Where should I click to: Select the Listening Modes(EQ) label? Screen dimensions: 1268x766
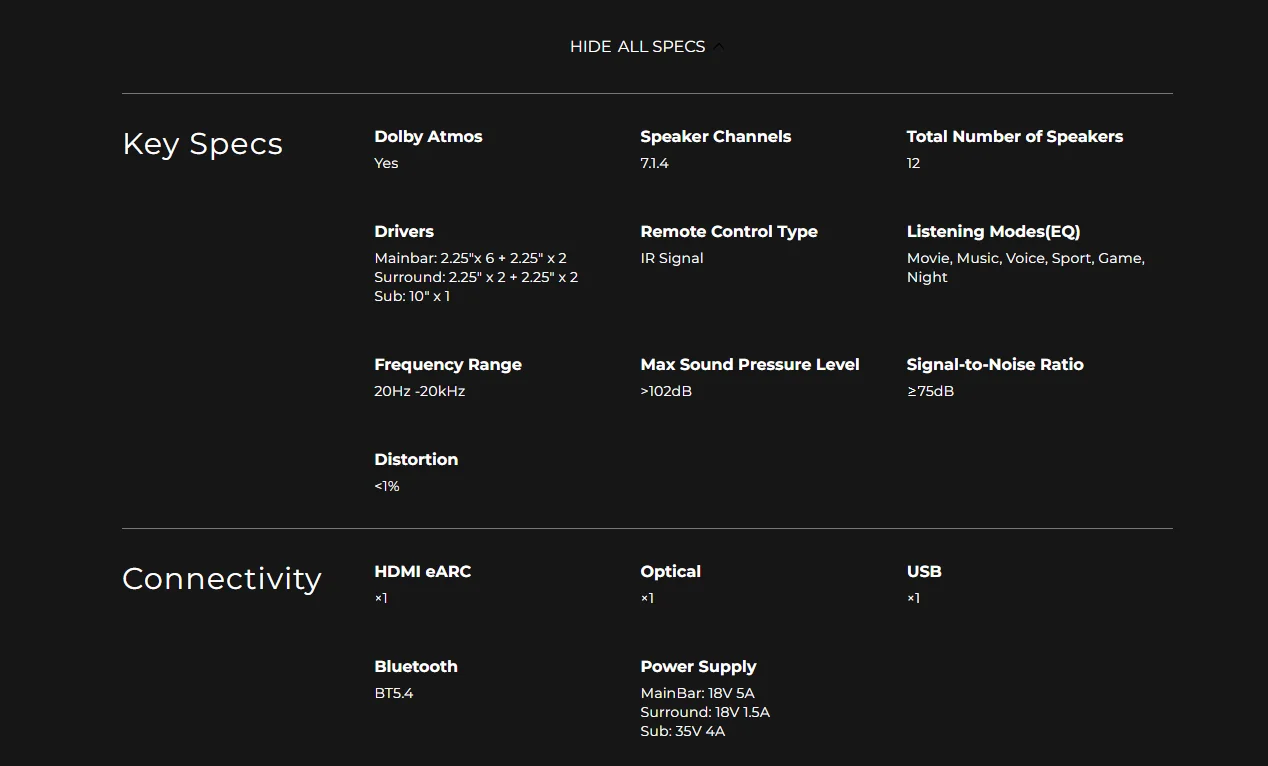pos(993,232)
